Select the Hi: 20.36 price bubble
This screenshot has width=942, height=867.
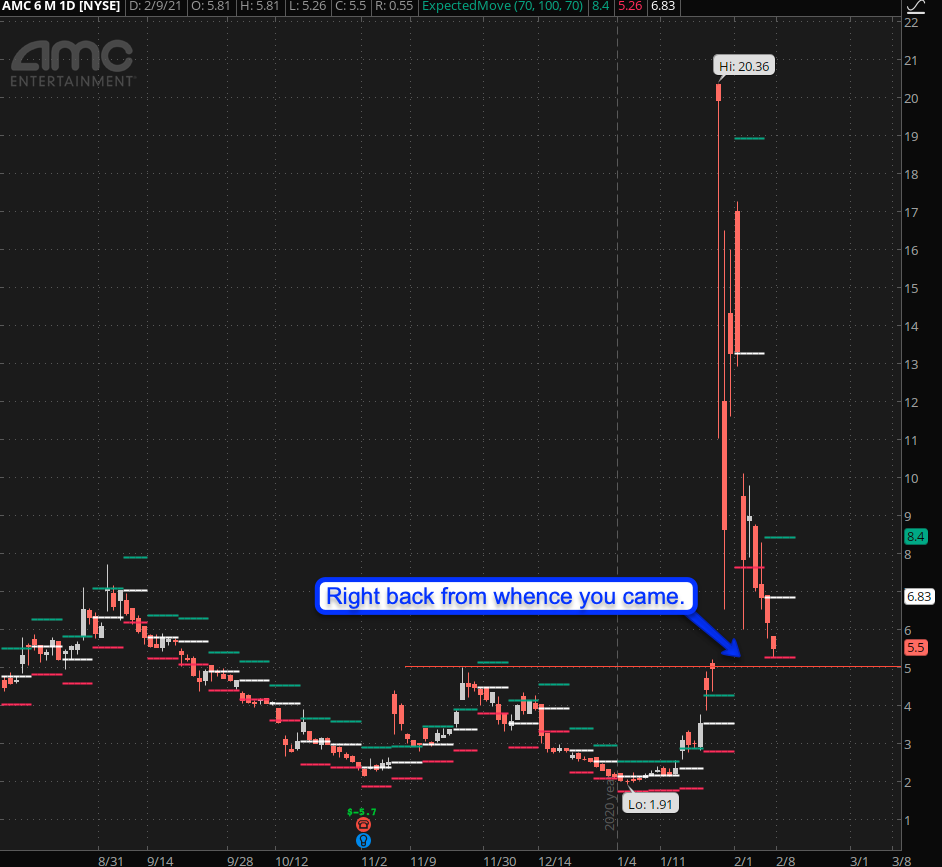pyautogui.click(x=744, y=66)
